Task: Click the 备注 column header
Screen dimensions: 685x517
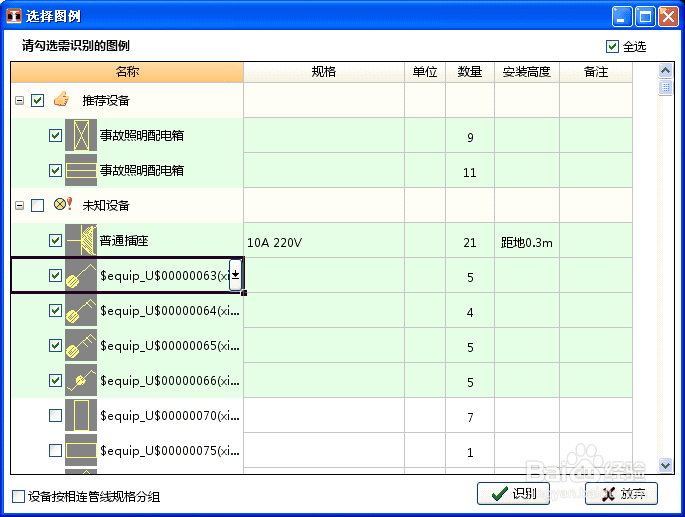Action: point(596,72)
